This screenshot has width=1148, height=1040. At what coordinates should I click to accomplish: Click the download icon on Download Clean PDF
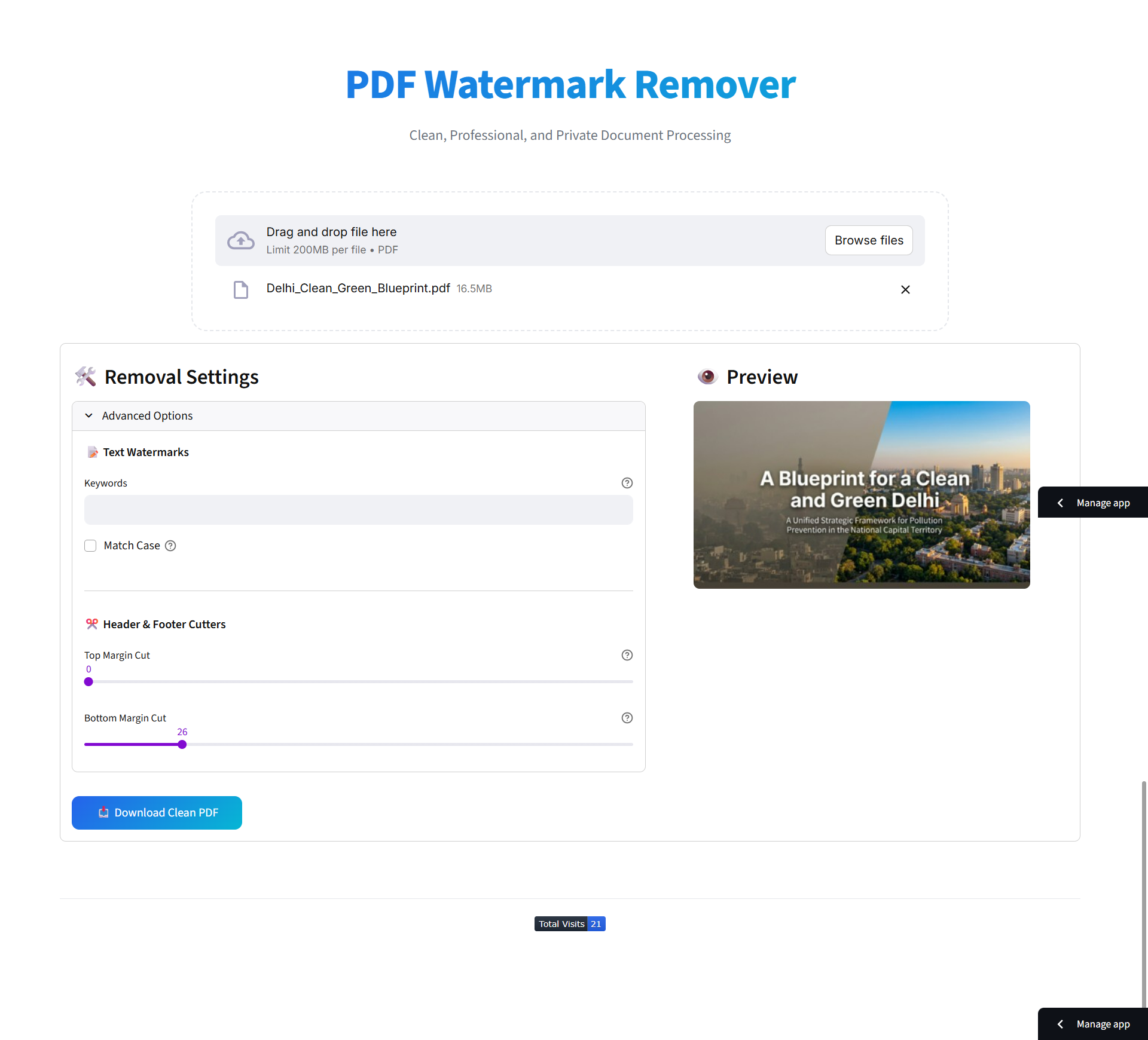tap(103, 812)
